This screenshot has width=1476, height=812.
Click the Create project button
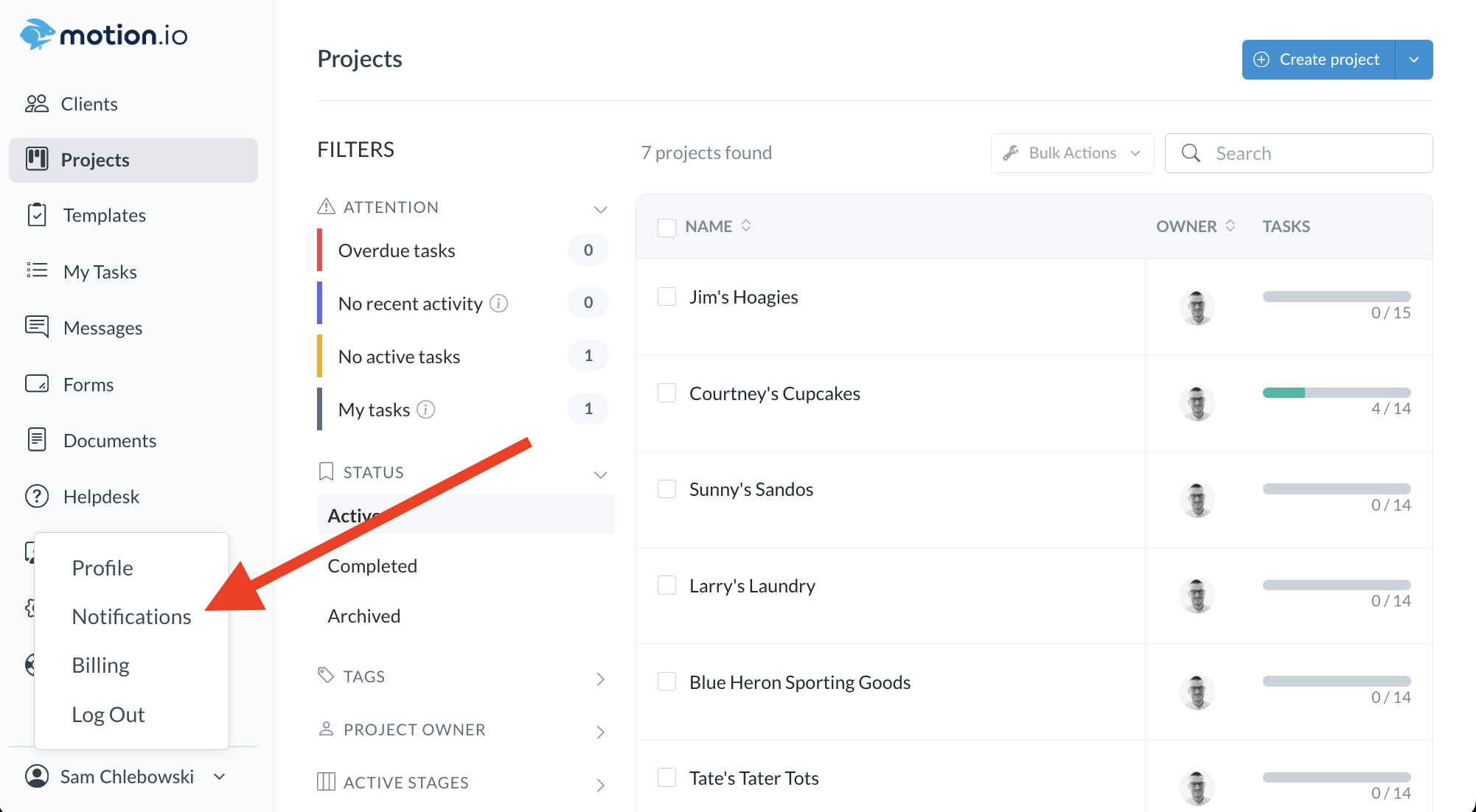[x=1318, y=60]
